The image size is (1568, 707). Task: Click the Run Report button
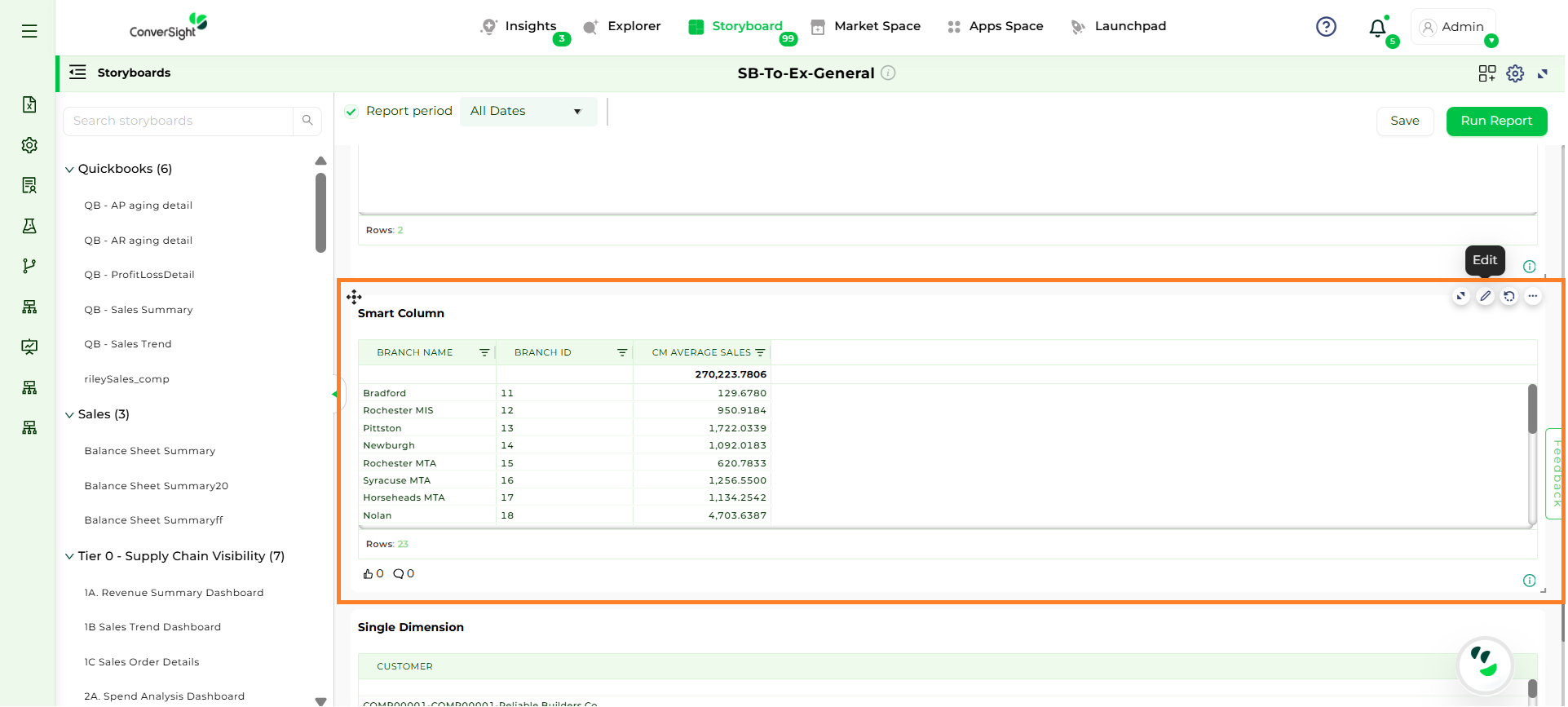pyautogui.click(x=1495, y=121)
